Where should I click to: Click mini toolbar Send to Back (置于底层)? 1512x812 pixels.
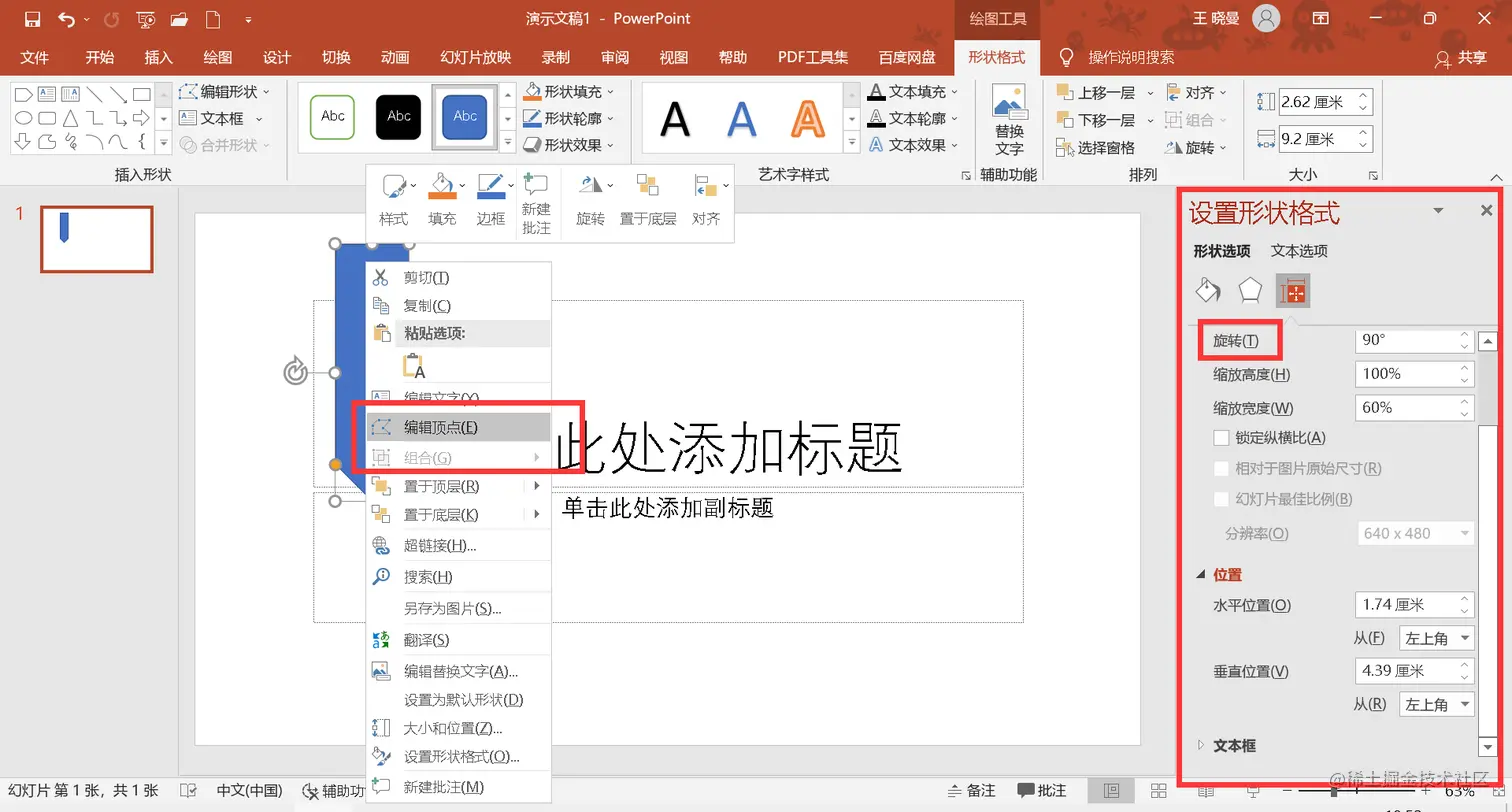[x=648, y=199]
